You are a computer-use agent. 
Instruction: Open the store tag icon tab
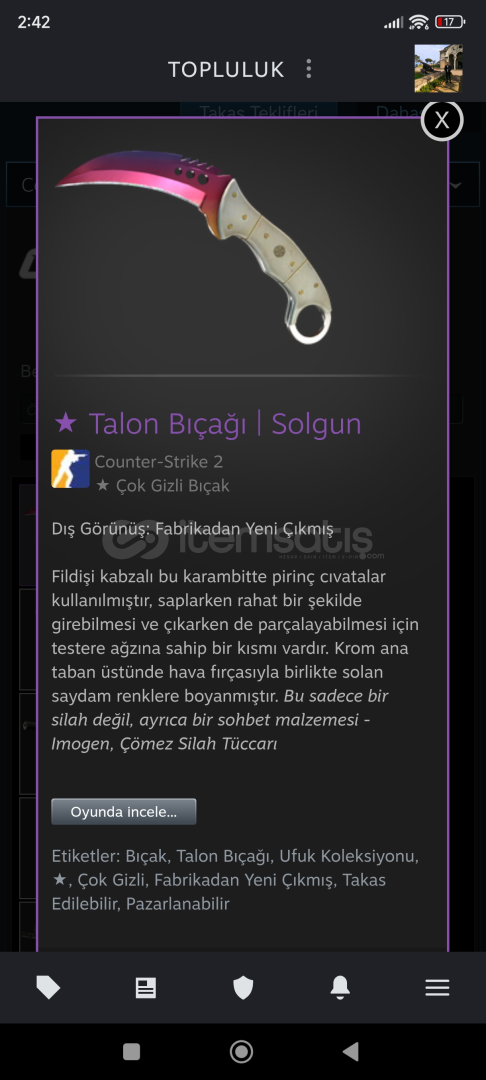click(x=48, y=988)
